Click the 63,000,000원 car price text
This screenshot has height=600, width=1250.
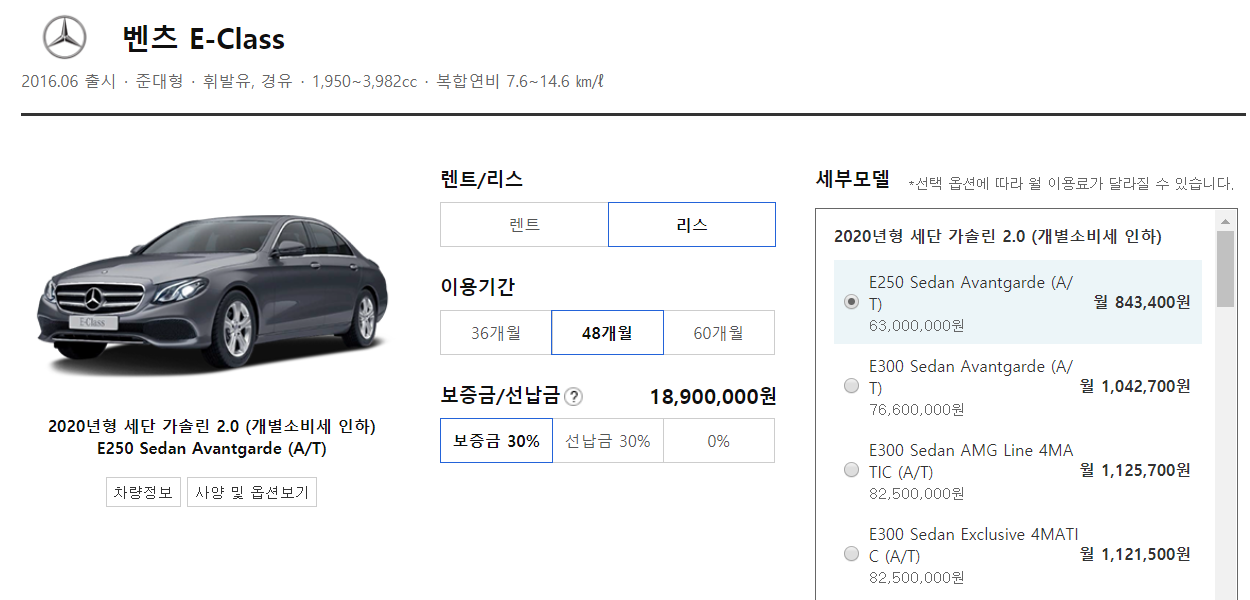tap(916, 325)
